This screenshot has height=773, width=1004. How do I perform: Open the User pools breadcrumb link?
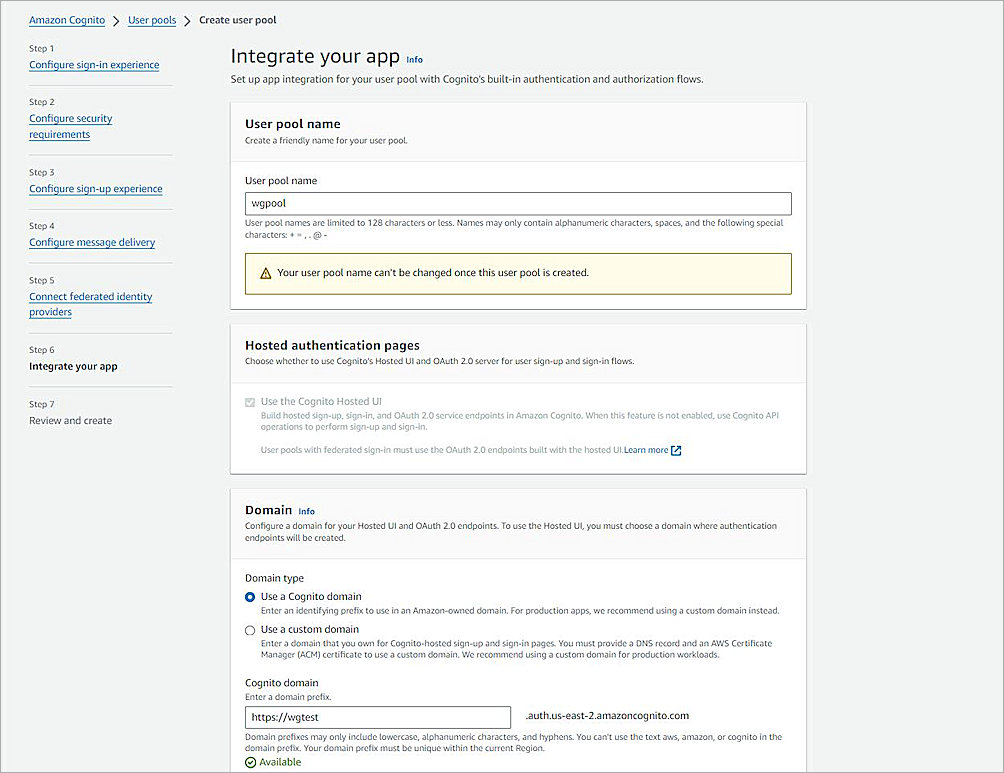[152, 20]
